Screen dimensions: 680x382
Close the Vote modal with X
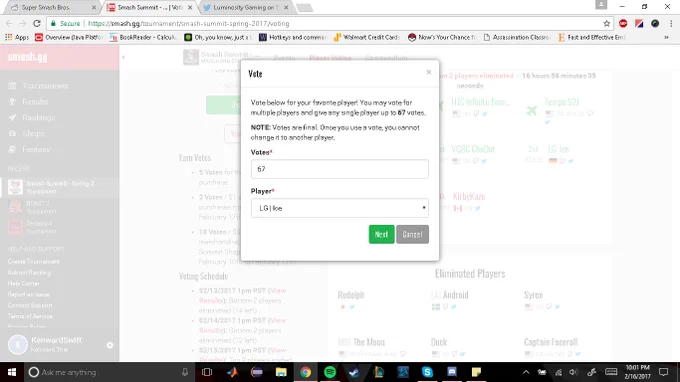point(428,72)
